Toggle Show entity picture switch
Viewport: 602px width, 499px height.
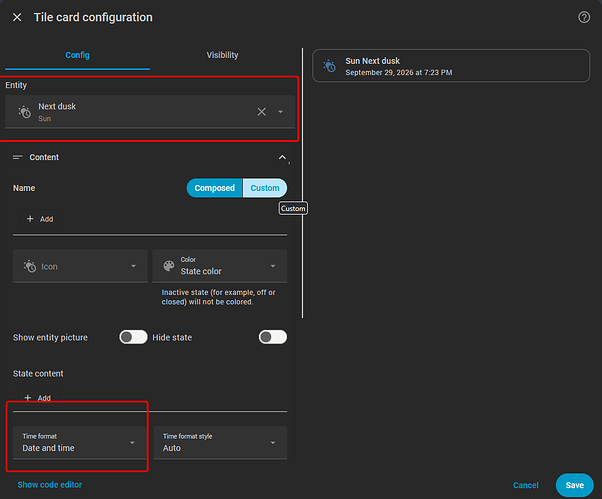pos(133,337)
